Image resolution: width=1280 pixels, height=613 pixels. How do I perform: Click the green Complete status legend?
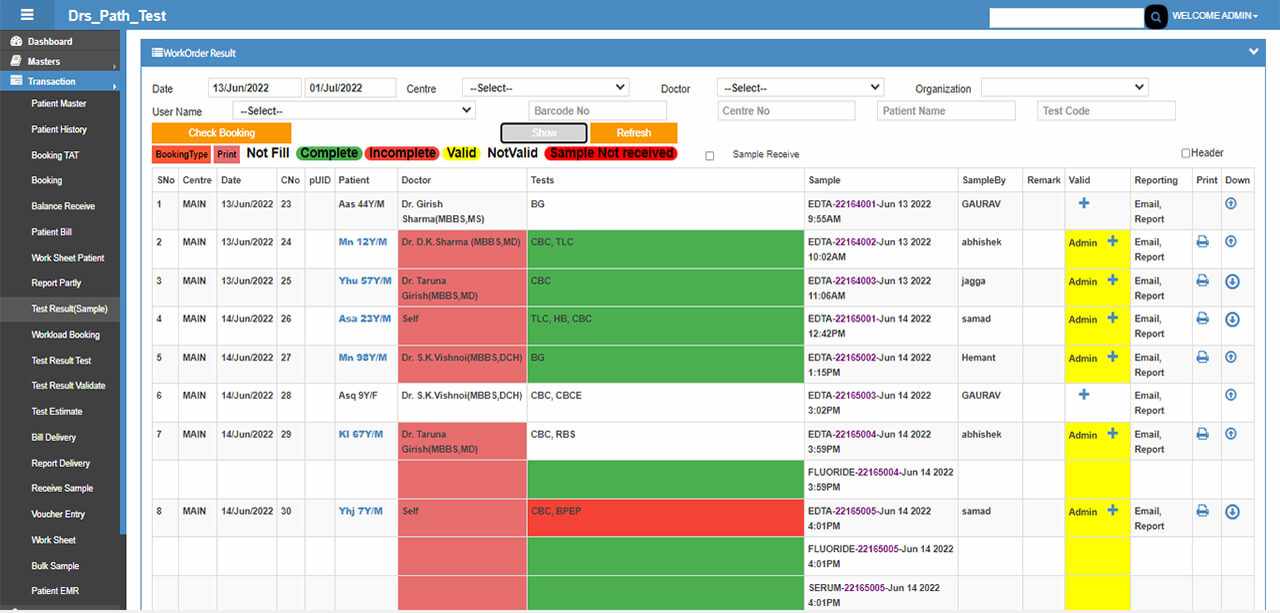point(328,154)
